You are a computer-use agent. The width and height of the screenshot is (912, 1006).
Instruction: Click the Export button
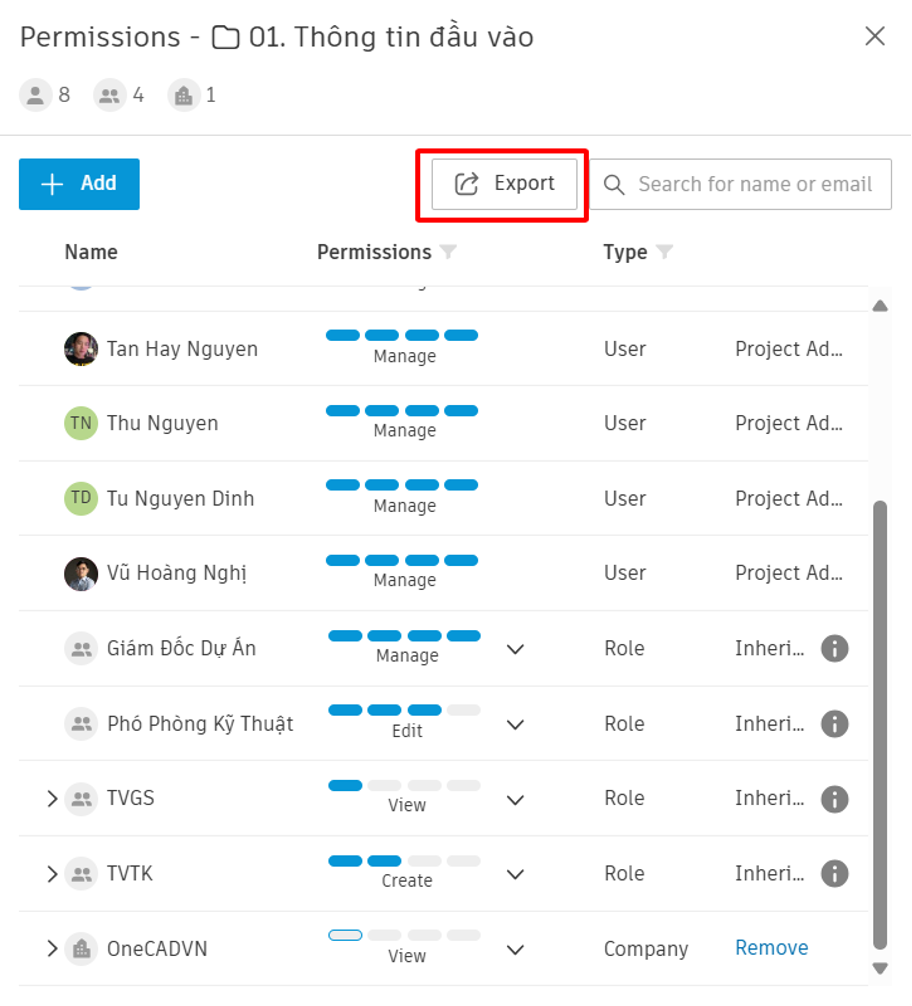point(504,184)
